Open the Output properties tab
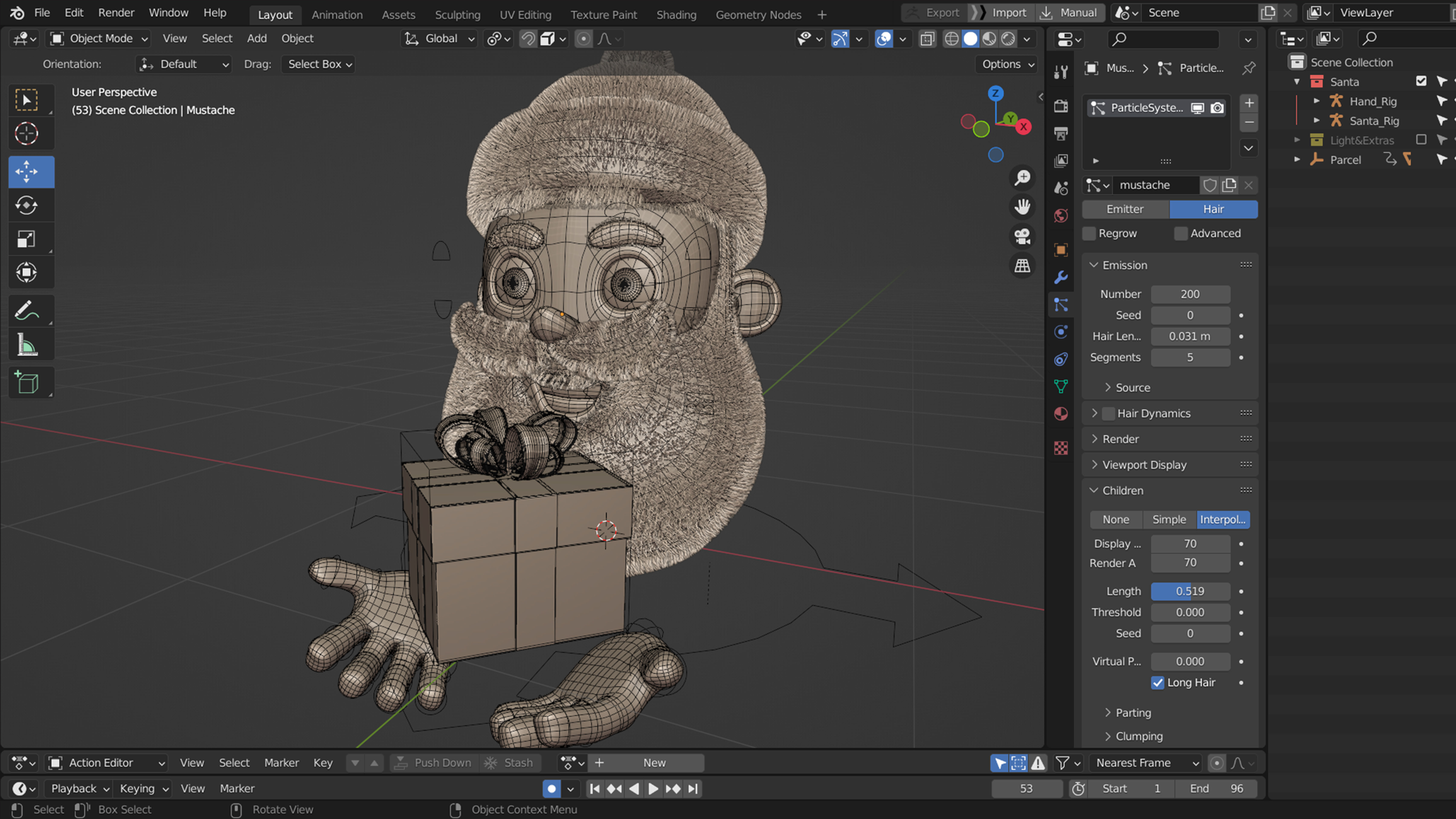 point(1061,133)
